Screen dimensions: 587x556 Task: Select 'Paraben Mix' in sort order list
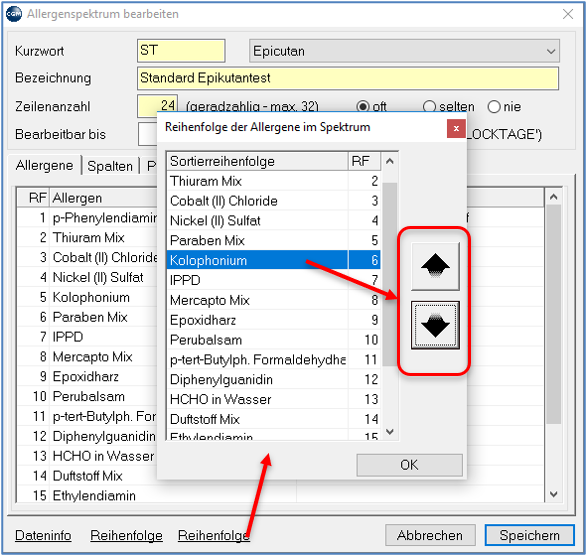pos(274,241)
